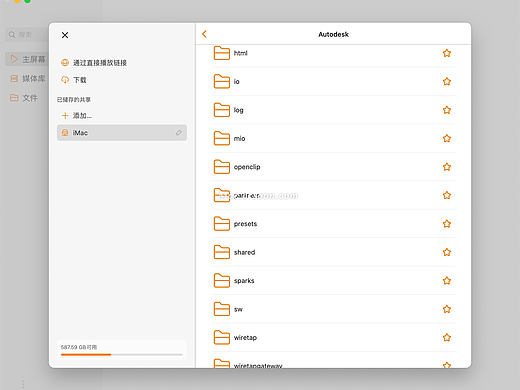The width and height of the screenshot is (520, 390).
Task: Click the download cloud icon
Action: [x=65, y=80]
